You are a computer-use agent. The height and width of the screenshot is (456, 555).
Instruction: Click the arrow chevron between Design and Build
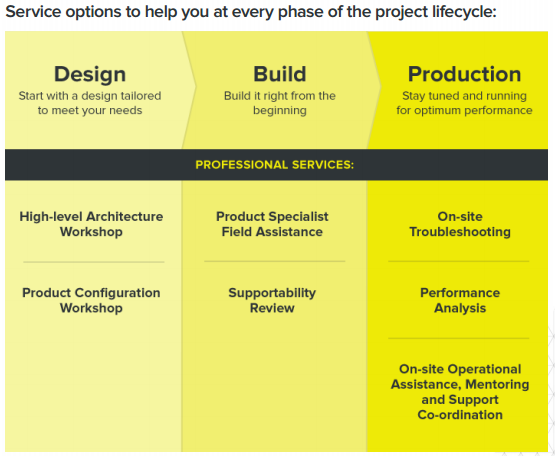(189, 86)
